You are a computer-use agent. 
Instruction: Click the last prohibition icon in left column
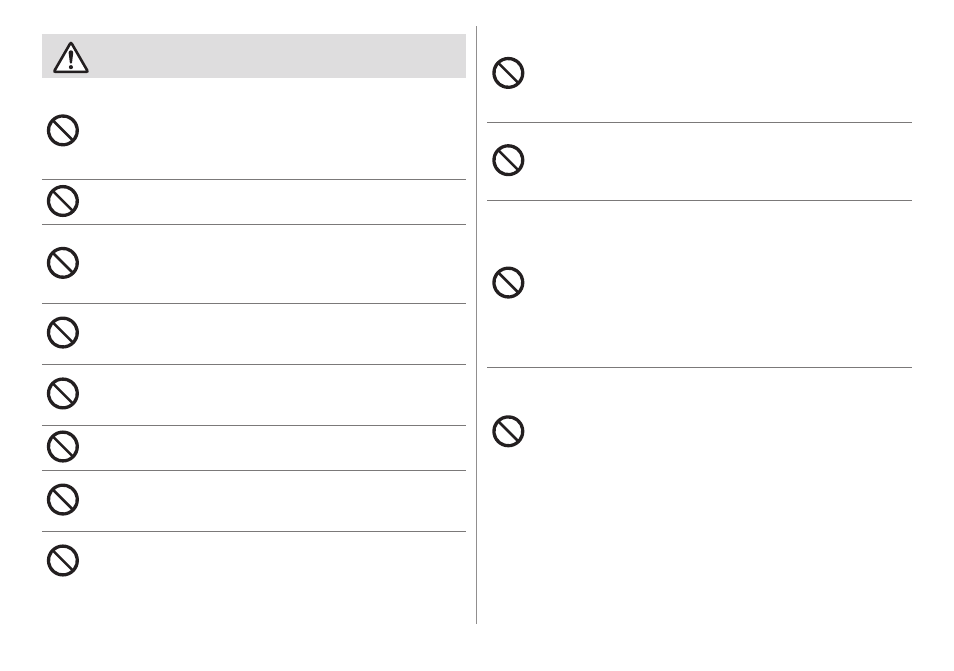point(63,560)
